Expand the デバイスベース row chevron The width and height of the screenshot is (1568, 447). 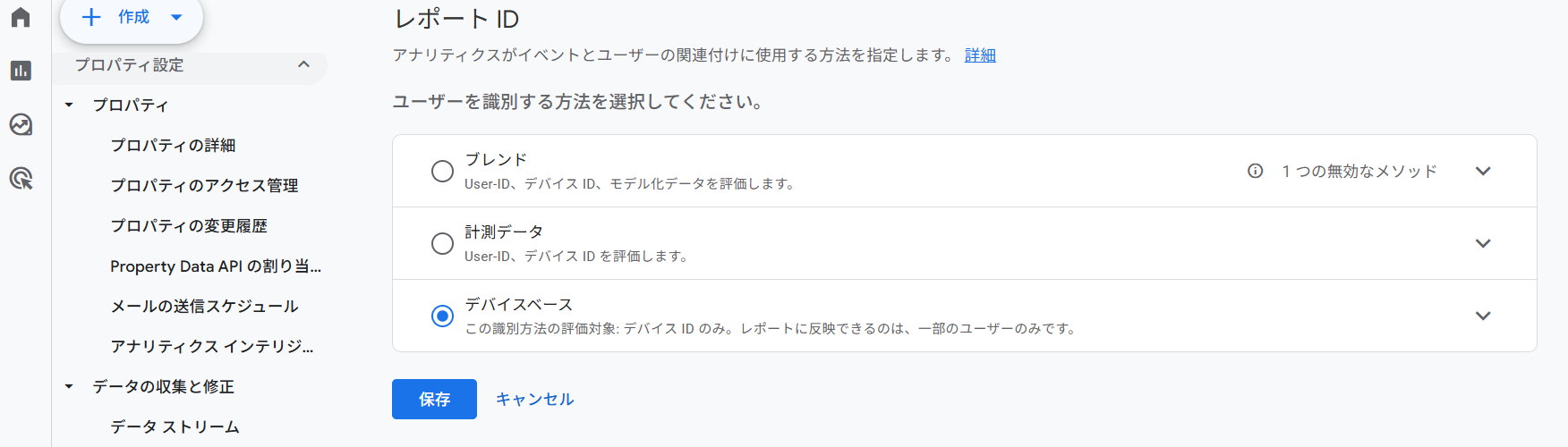point(1483,316)
